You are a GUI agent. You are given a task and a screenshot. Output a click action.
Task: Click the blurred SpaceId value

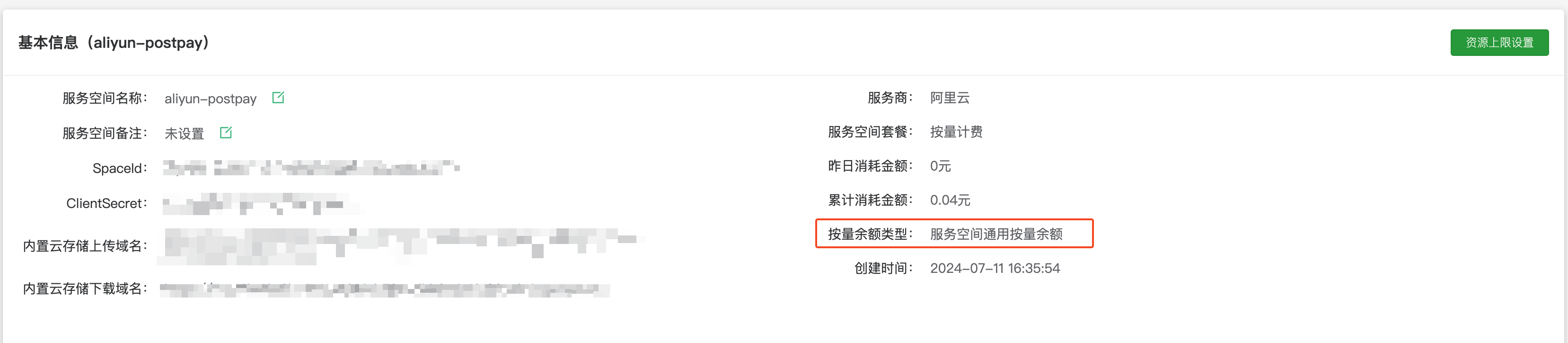pos(312,168)
